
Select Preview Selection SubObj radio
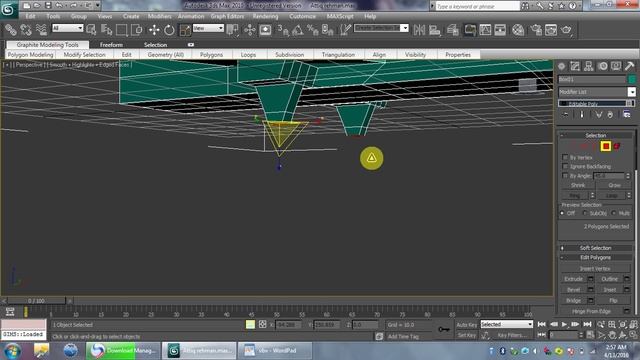[585, 213]
